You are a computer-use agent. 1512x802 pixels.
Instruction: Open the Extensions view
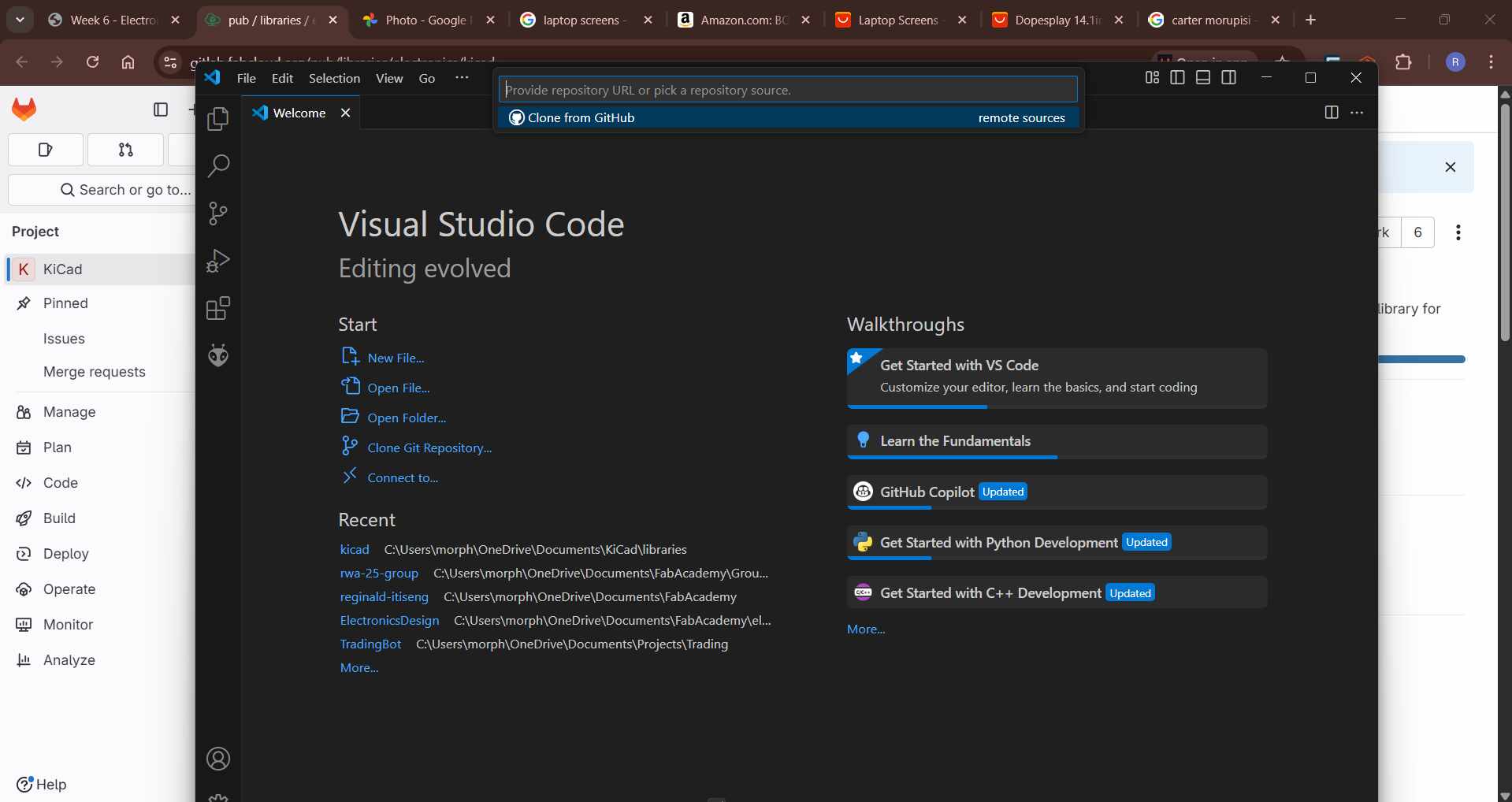pos(217,308)
